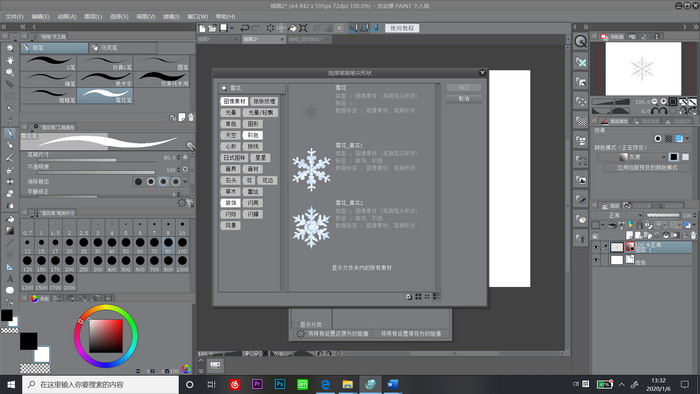Open the layer effect dropdown arrow
The height and width of the screenshot is (394, 700).
[x=688, y=139]
